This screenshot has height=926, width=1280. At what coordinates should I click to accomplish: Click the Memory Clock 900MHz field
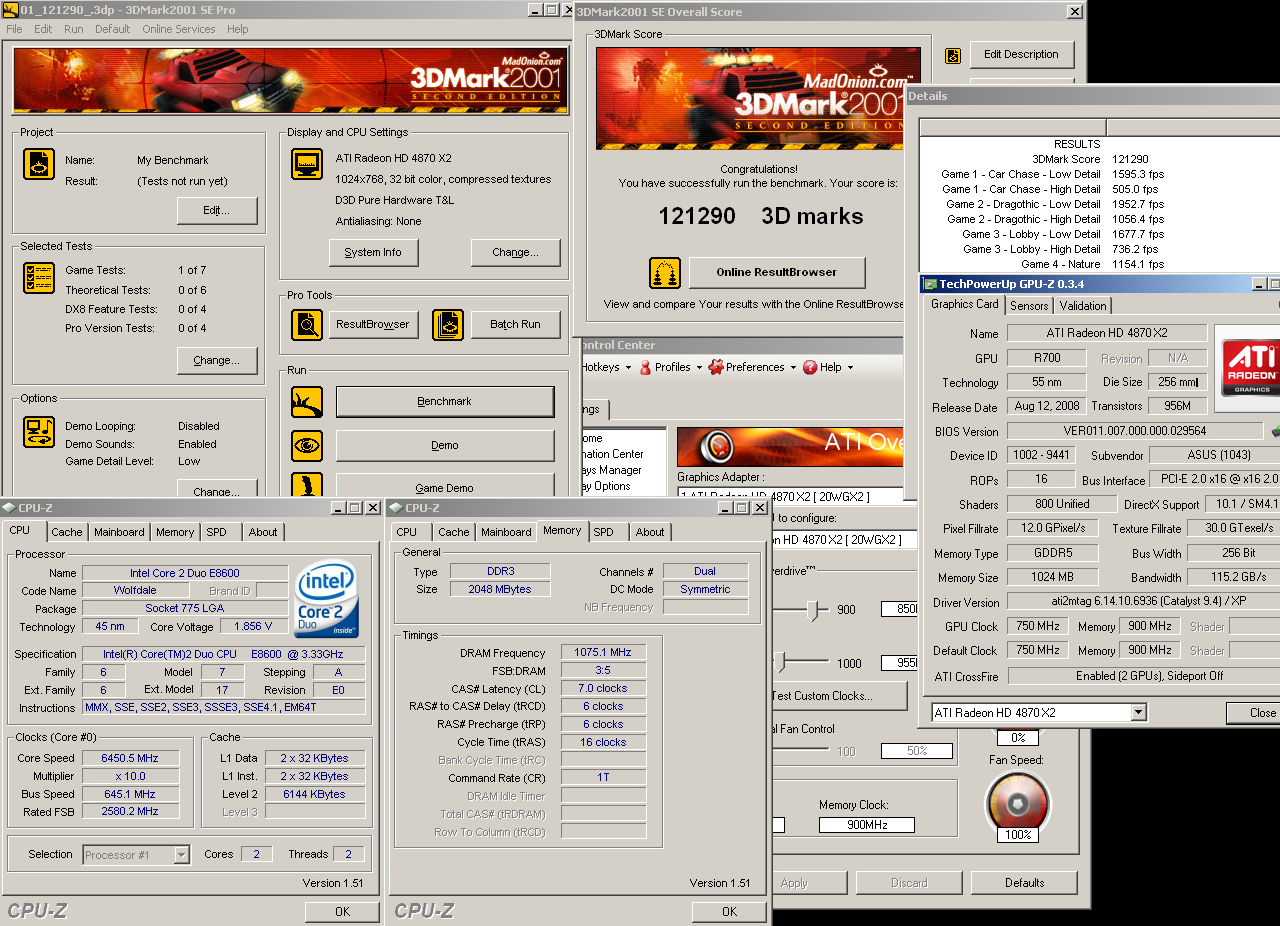point(866,825)
